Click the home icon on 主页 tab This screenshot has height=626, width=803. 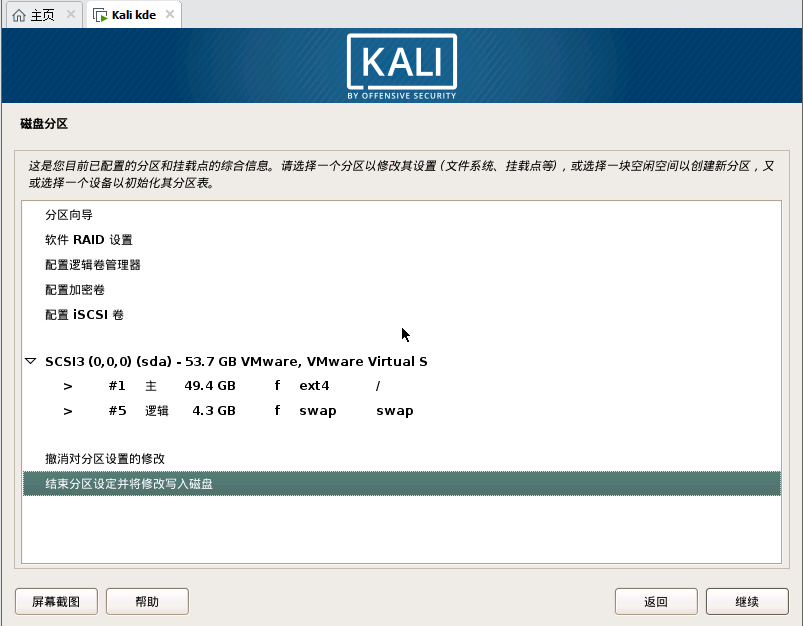pyautogui.click(x=19, y=15)
